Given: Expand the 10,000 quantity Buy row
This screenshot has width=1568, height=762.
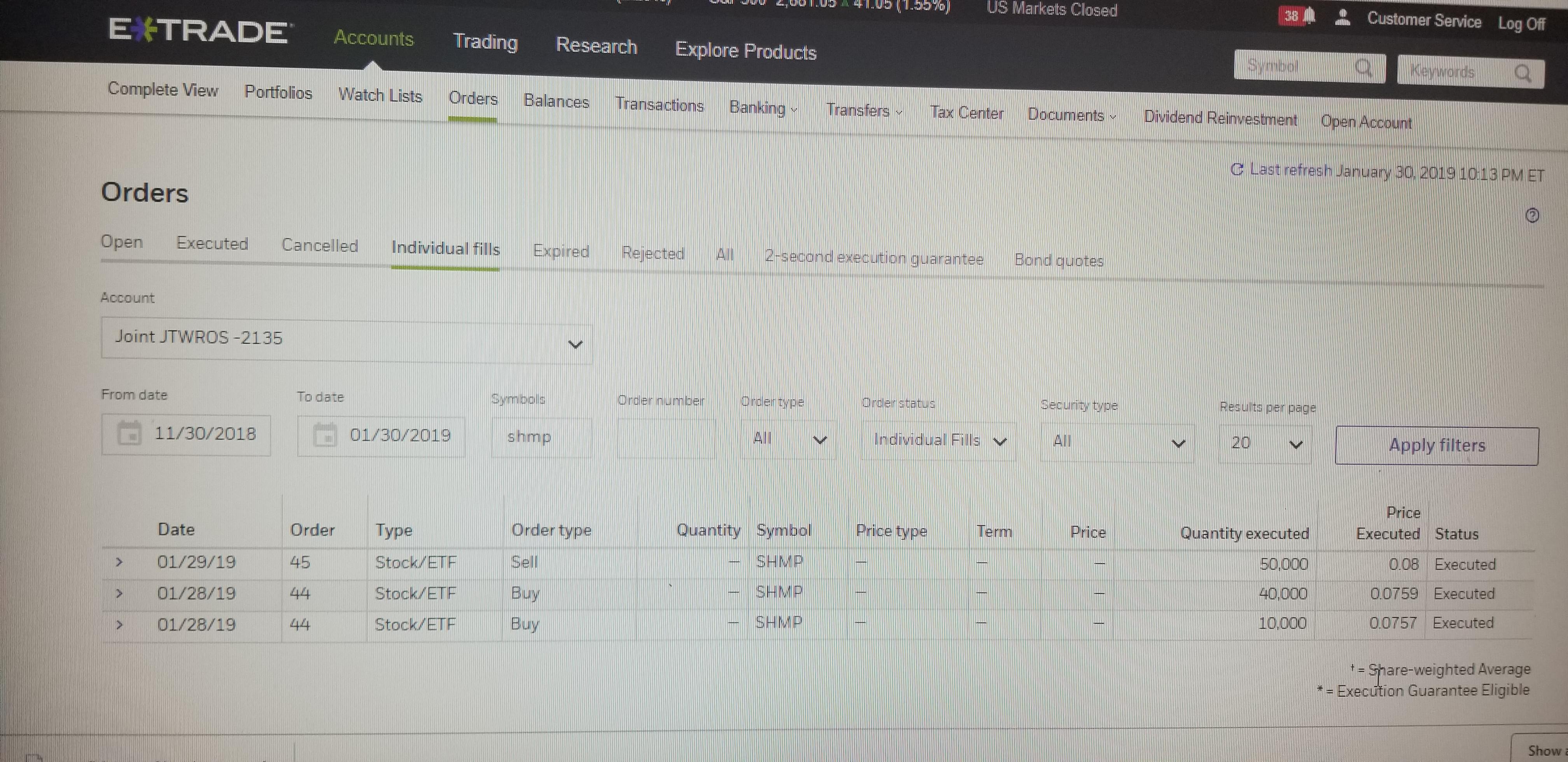Looking at the screenshot, I should pos(119,624).
